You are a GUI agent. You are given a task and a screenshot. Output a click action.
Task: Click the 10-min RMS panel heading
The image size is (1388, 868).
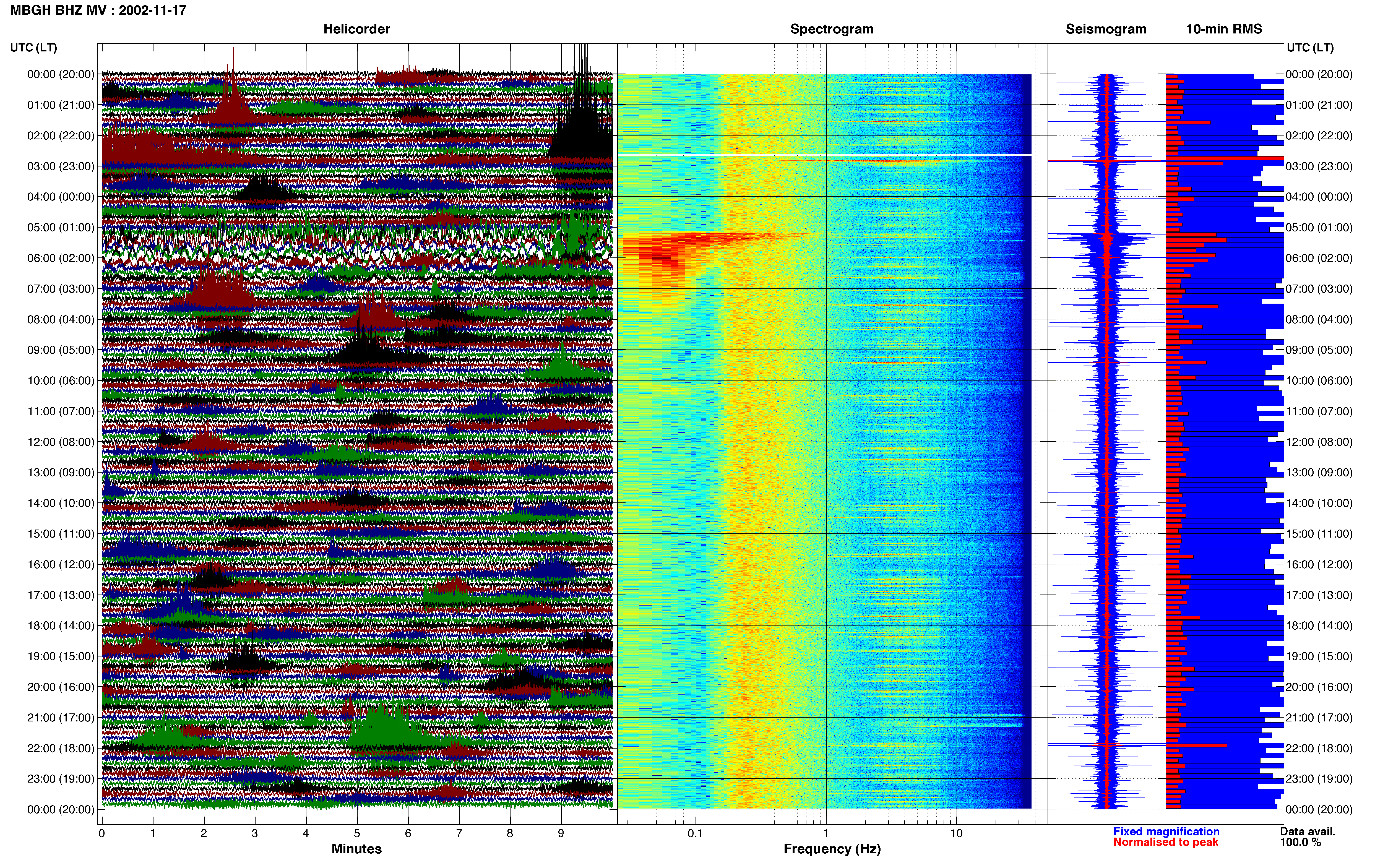pos(1224,29)
